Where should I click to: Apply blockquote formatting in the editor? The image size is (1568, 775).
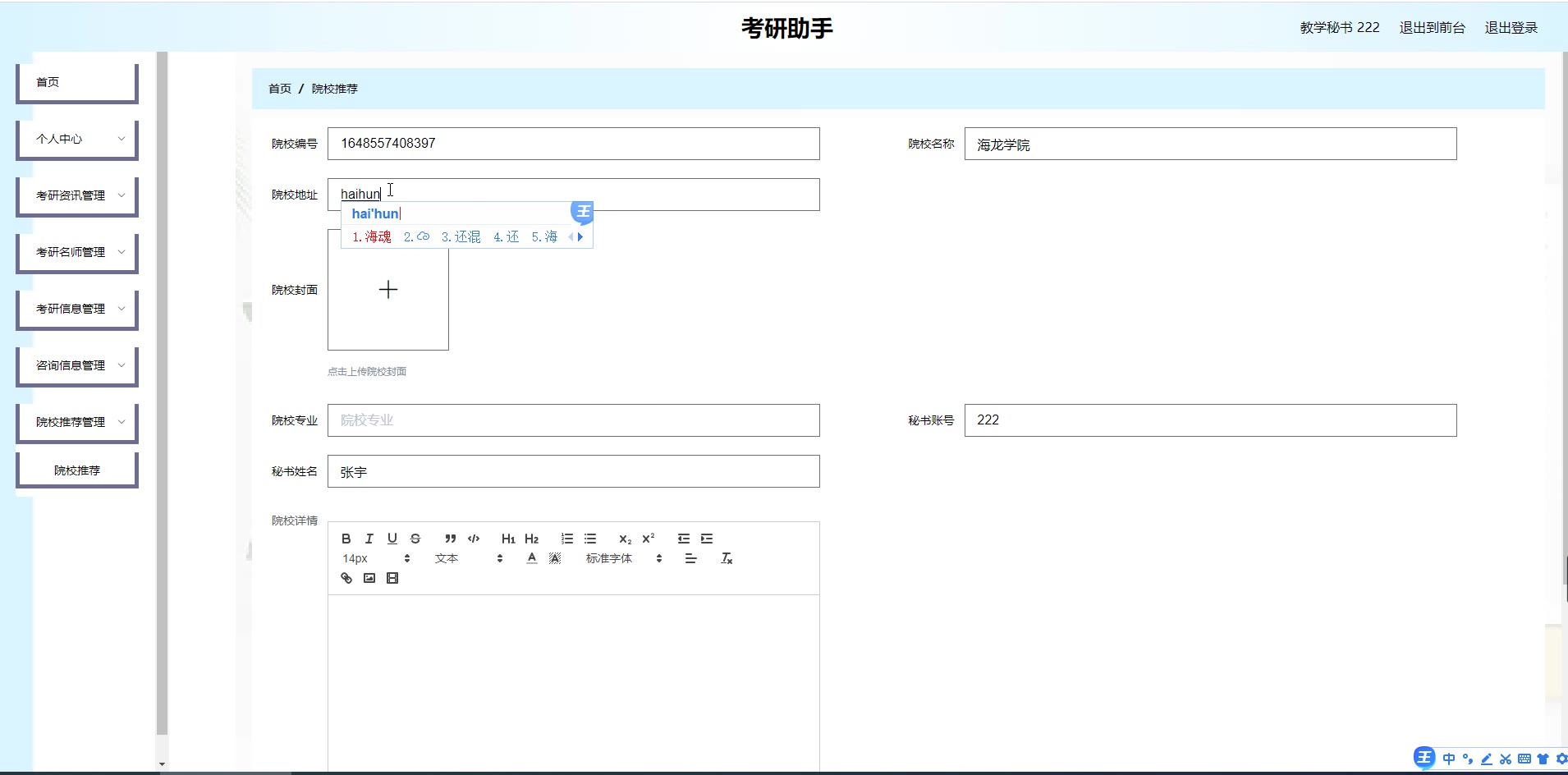[450, 539]
